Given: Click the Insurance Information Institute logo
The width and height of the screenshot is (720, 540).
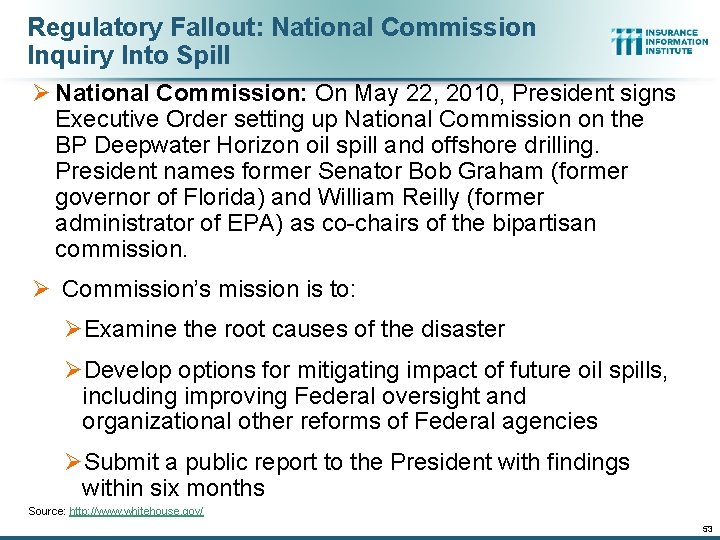Looking at the screenshot, I should point(659,41).
